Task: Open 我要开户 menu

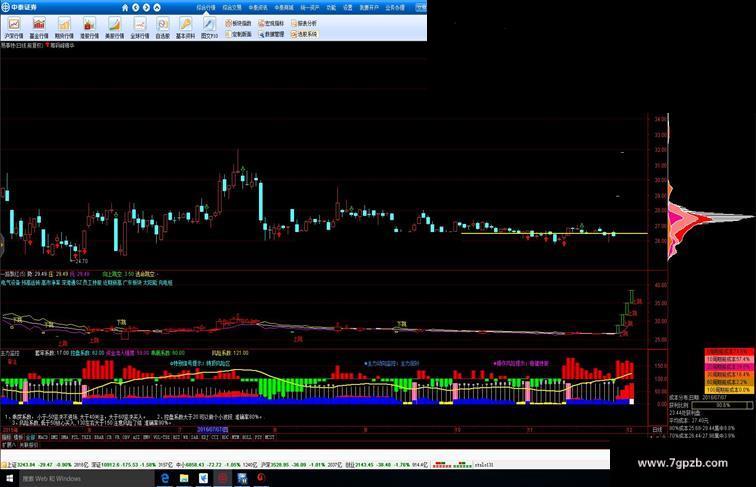Action: point(369,8)
